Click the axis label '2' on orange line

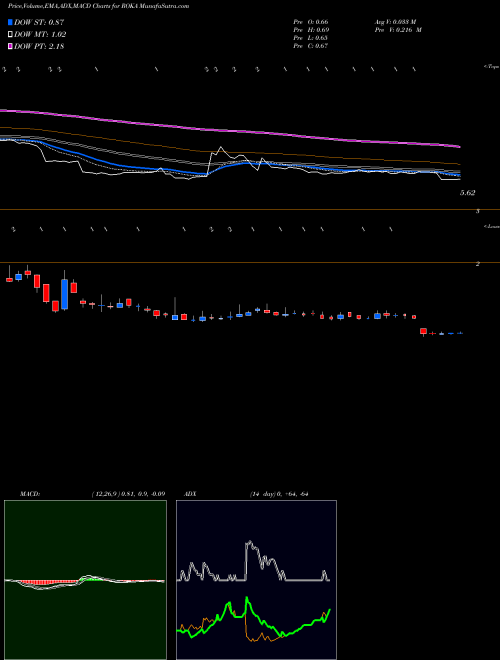tap(478, 264)
